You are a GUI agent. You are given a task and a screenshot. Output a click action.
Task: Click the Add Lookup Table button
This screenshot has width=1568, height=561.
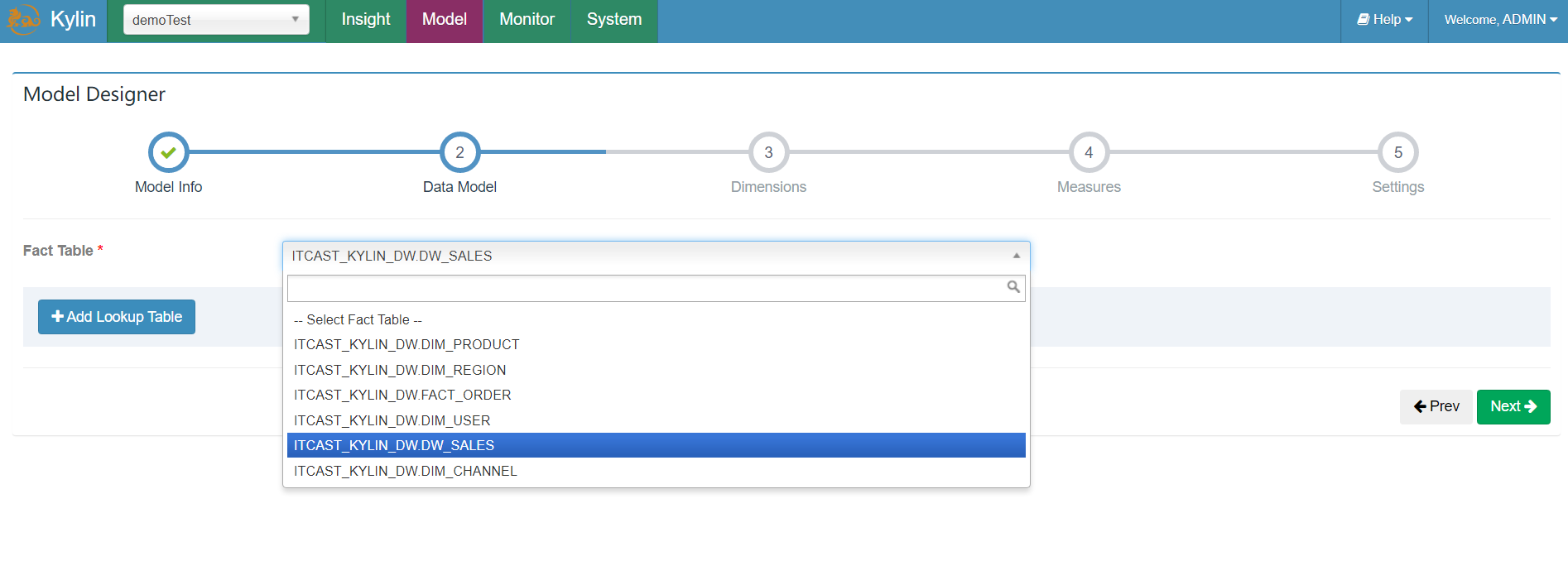117,317
